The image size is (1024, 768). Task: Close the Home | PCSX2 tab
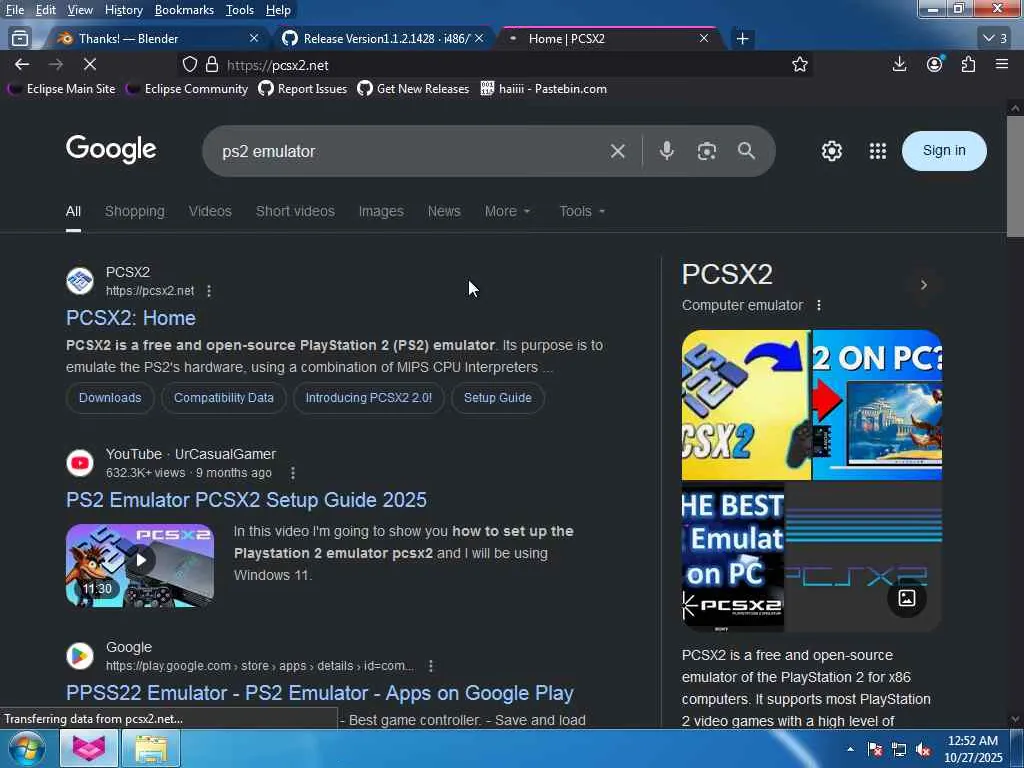pyautogui.click(x=704, y=39)
